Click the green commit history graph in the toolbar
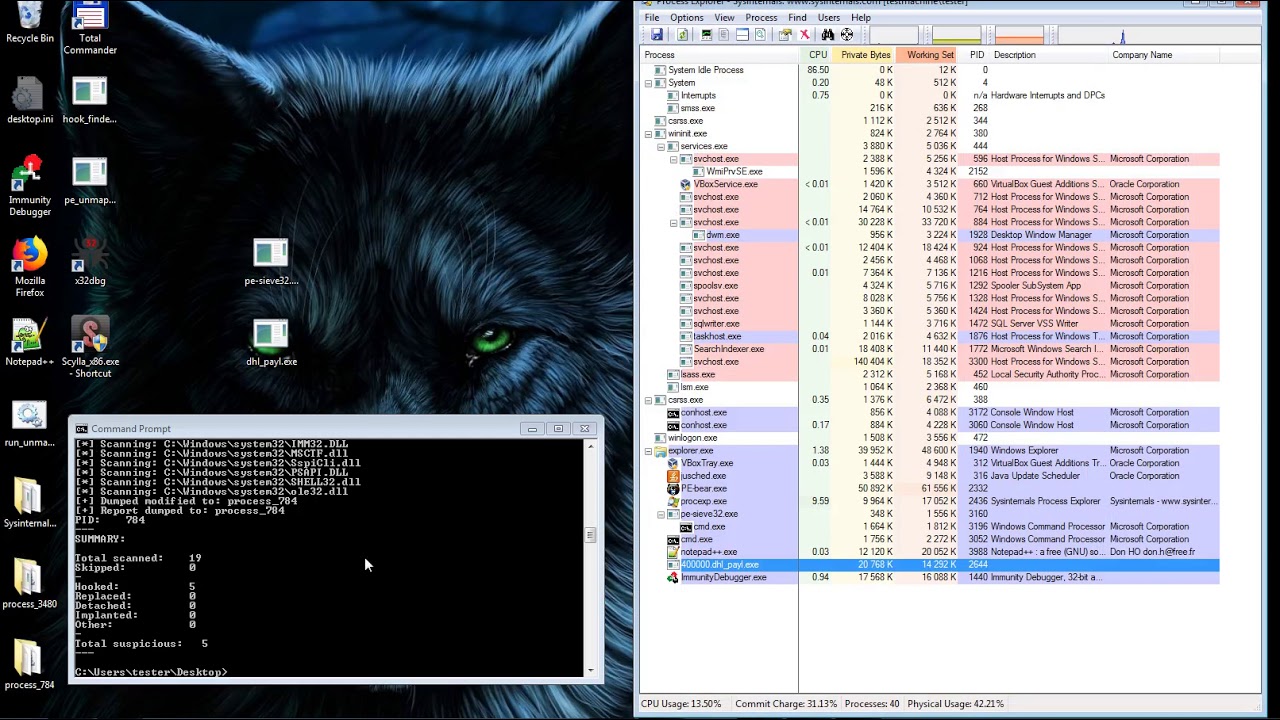This screenshot has height=720, width=1280. point(957,37)
